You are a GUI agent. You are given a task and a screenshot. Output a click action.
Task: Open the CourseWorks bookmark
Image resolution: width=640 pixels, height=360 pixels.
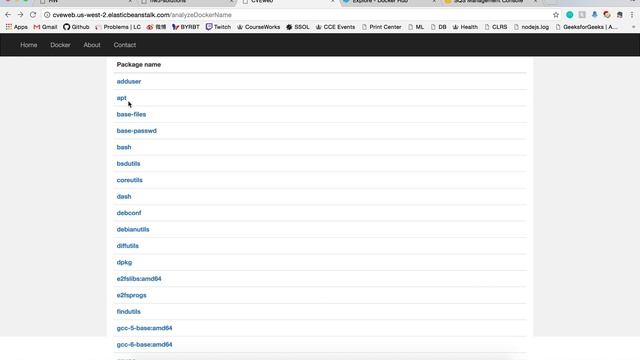[258, 27]
